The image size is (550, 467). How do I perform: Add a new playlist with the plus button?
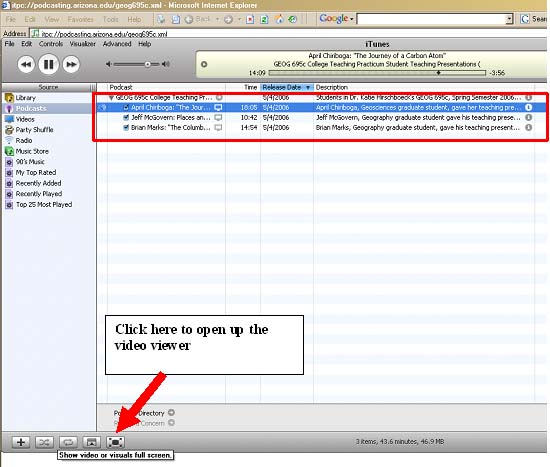click(21, 442)
